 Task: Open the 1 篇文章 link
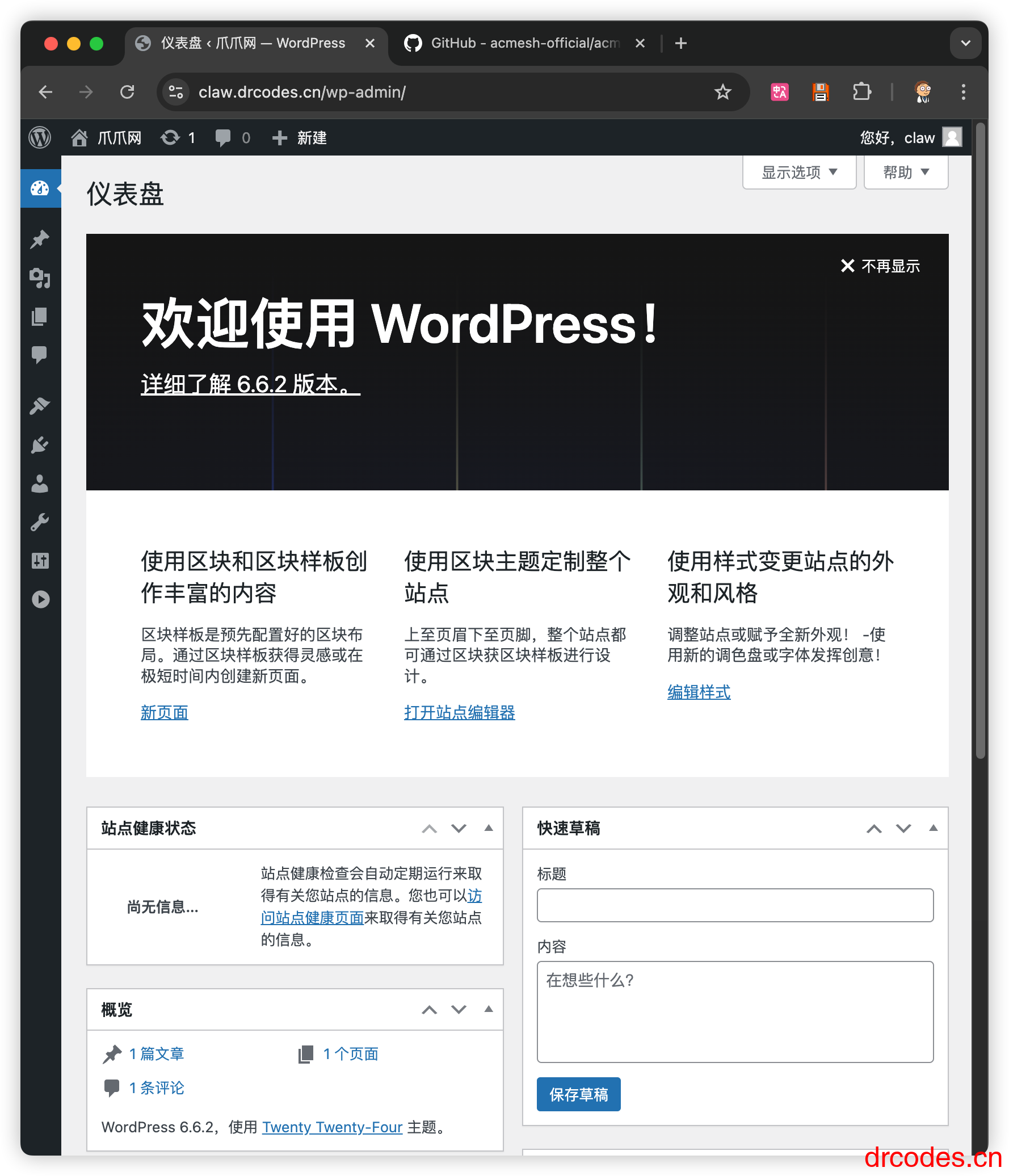[157, 1054]
